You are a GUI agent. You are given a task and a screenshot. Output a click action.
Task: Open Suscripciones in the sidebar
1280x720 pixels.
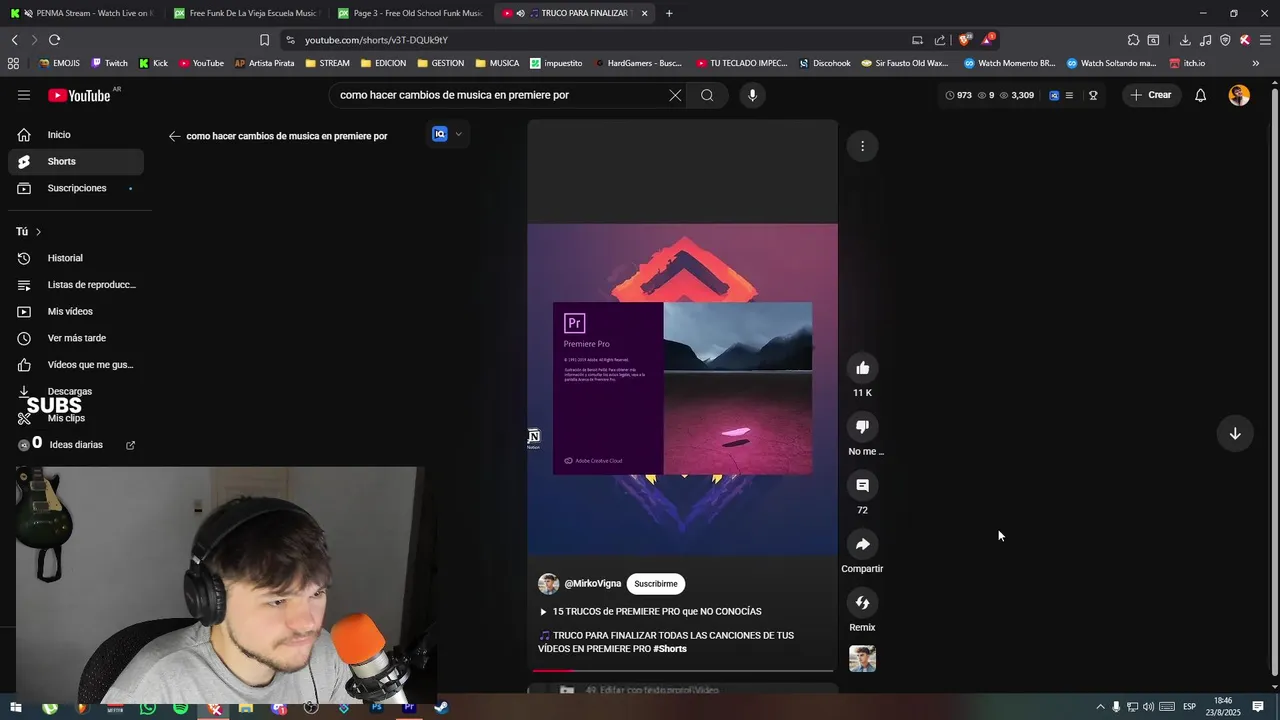[x=76, y=188]
